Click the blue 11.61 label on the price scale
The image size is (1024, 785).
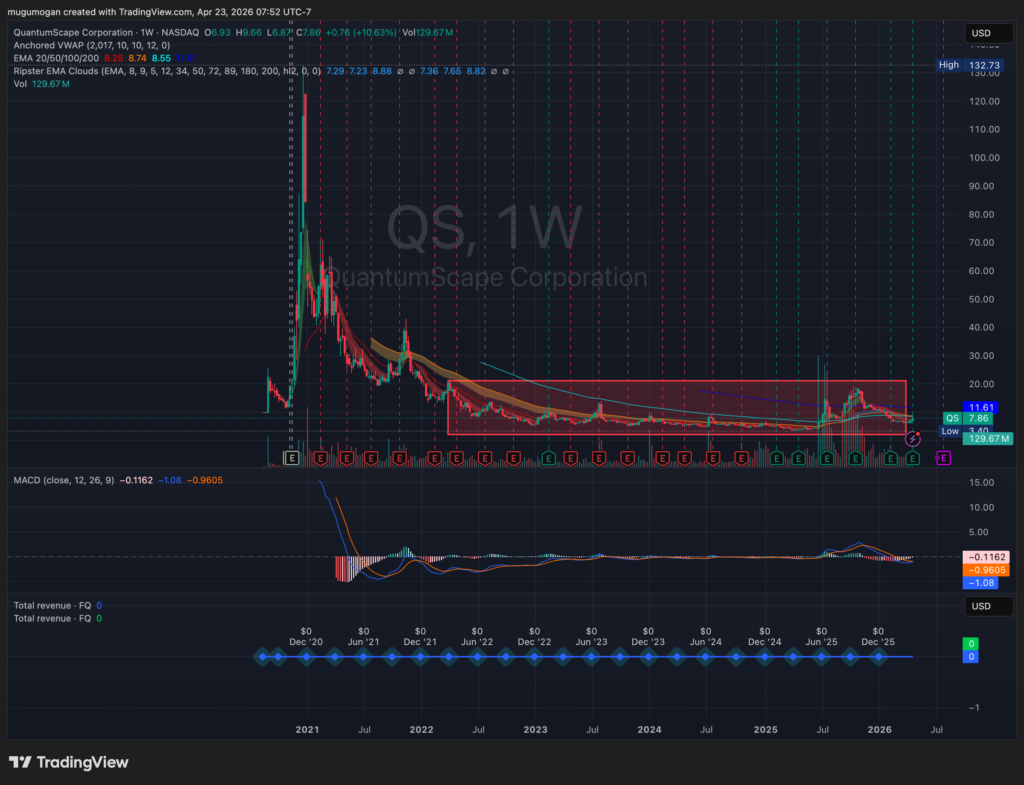click(x=982, y=406)
